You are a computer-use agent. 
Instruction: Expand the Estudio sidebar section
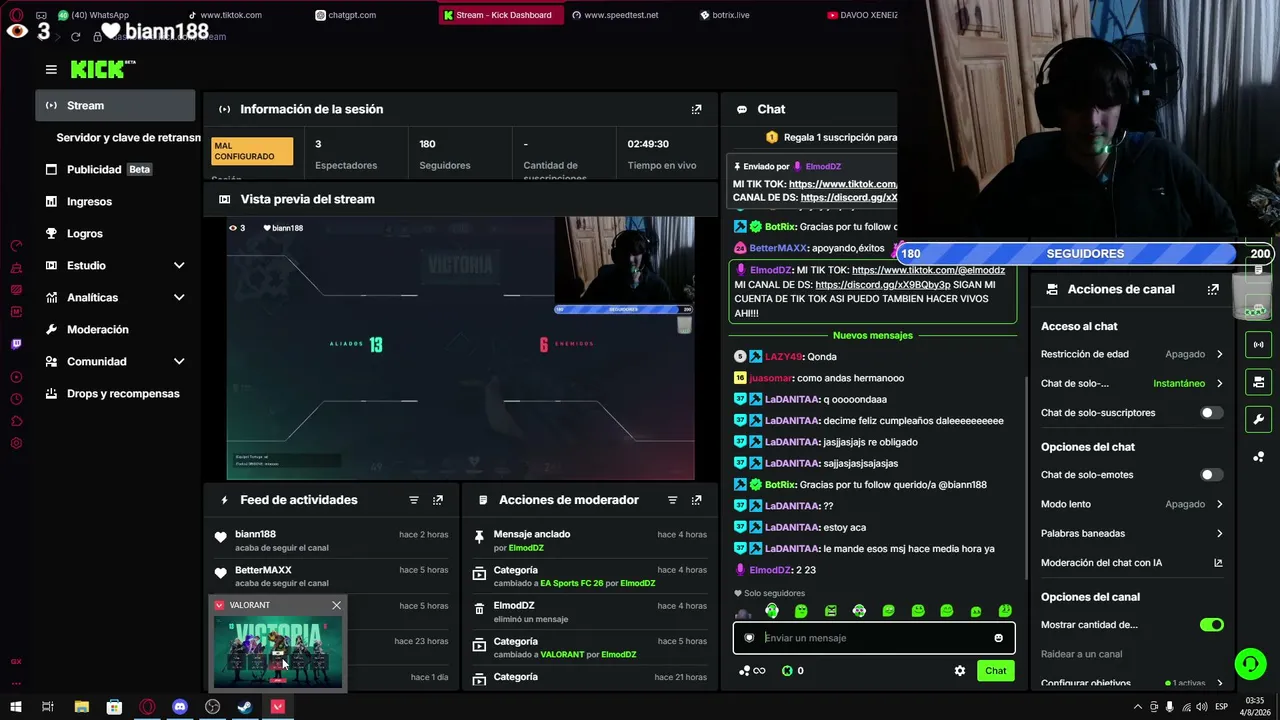click(x=115, y=265)
